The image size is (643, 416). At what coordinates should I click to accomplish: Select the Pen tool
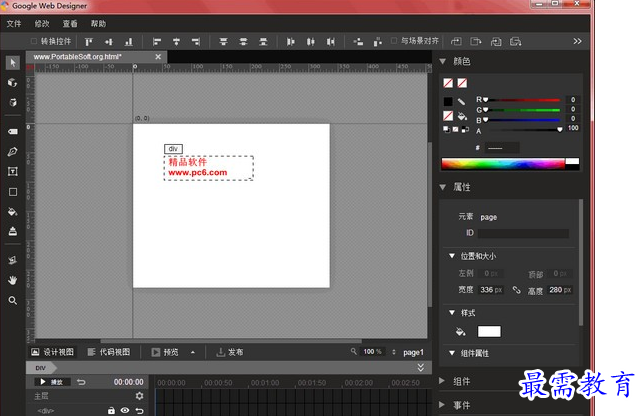13,151
